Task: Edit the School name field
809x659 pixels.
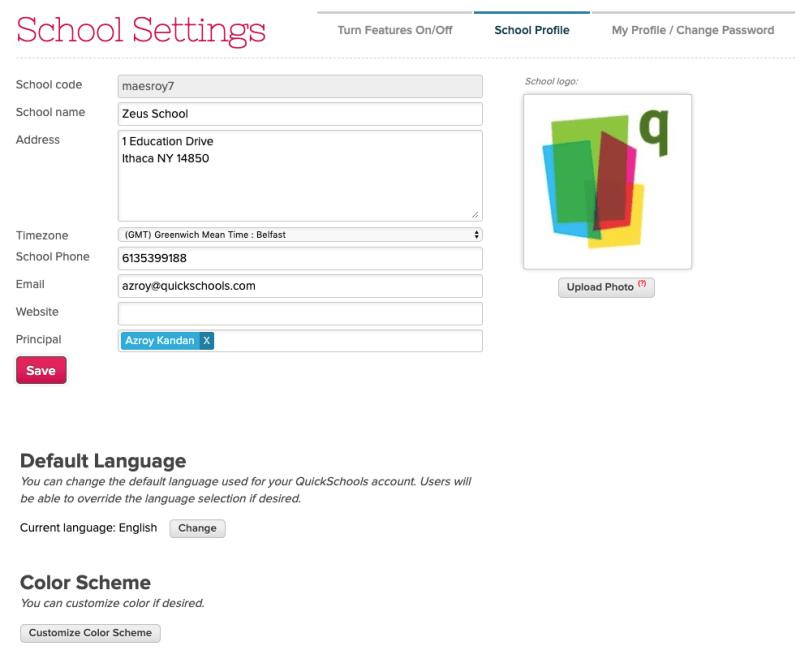Action: [300, 113]
